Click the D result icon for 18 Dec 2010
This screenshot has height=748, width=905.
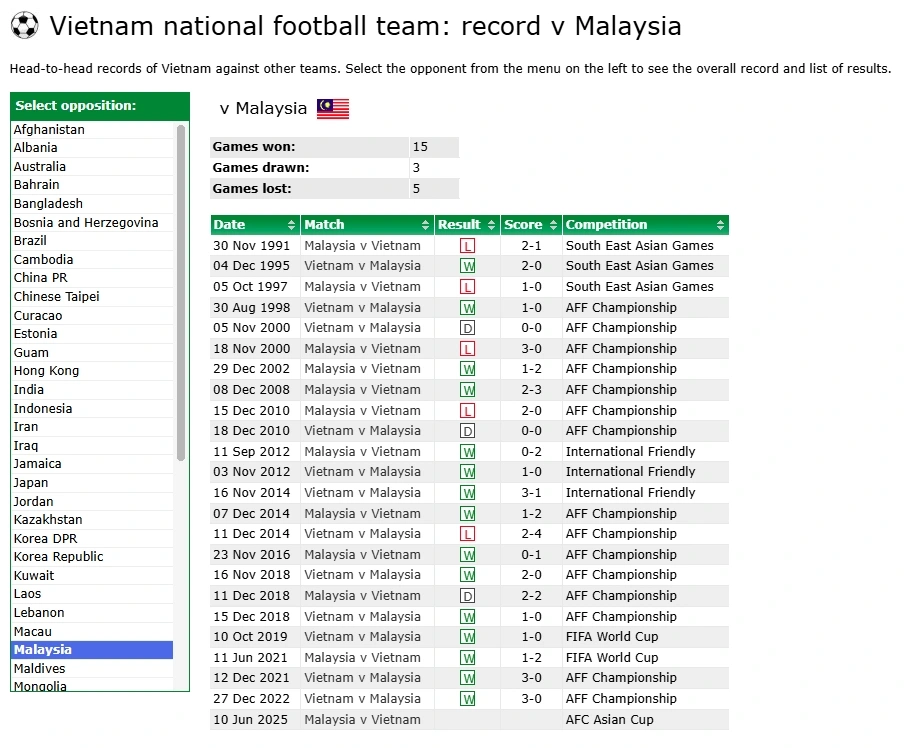(468, 431)
